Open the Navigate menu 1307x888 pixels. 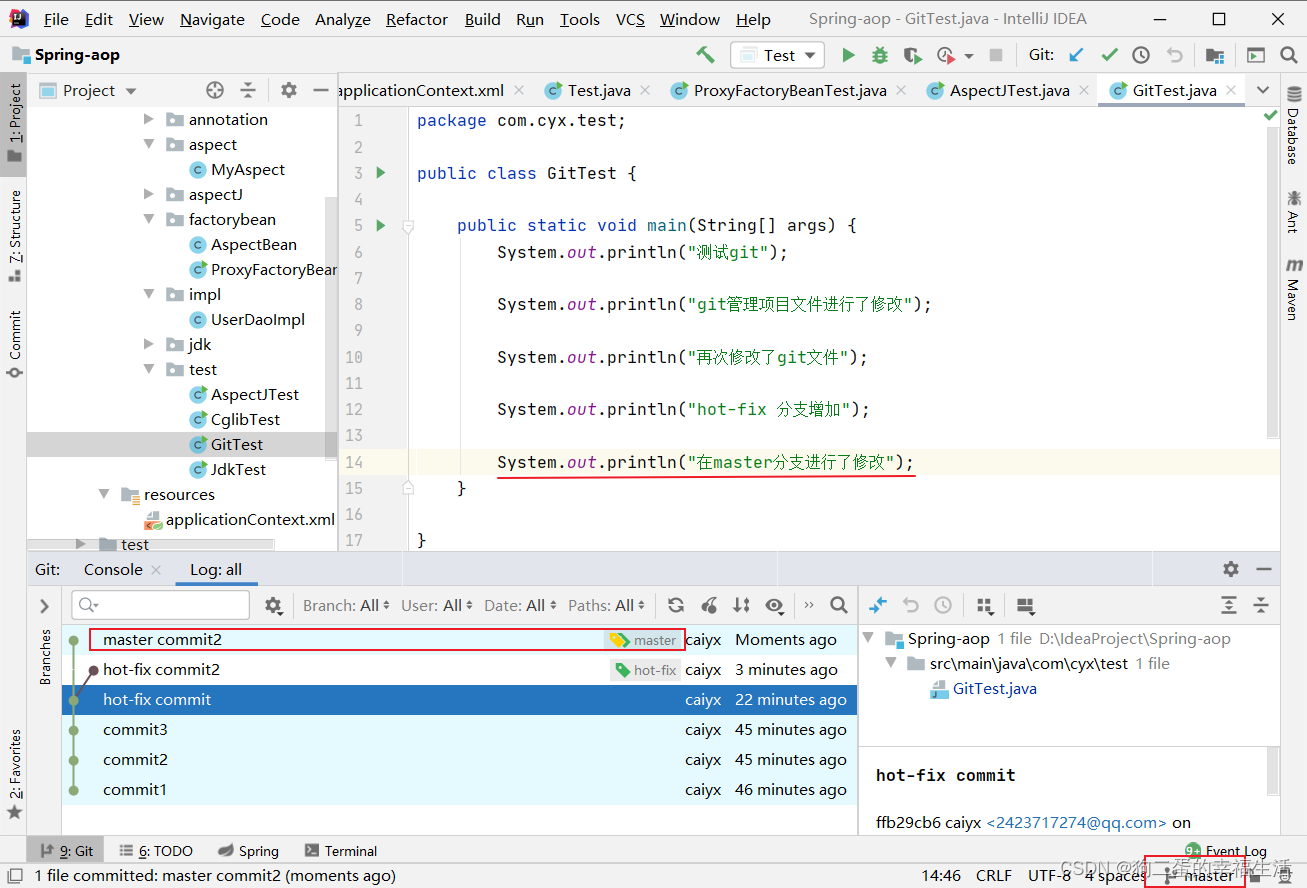tap(212, 19)
